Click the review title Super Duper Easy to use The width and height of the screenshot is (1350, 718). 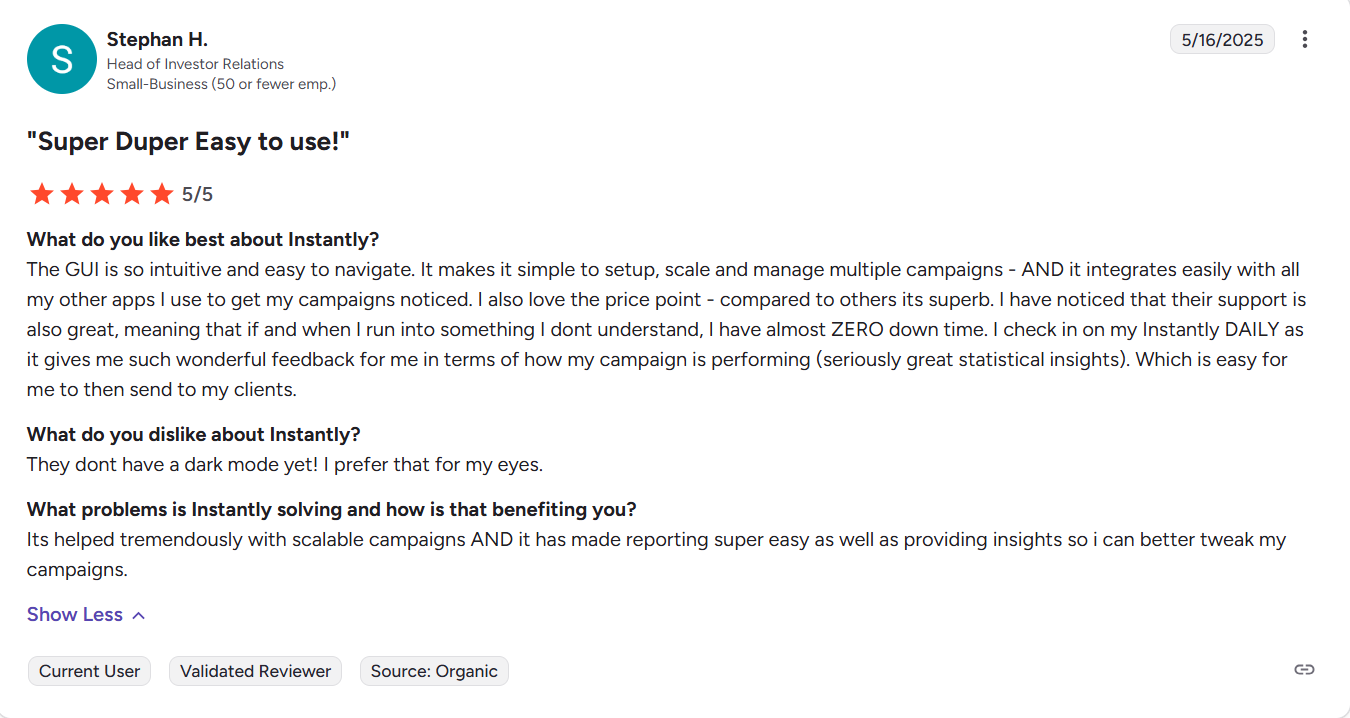(x=189, y=141)
